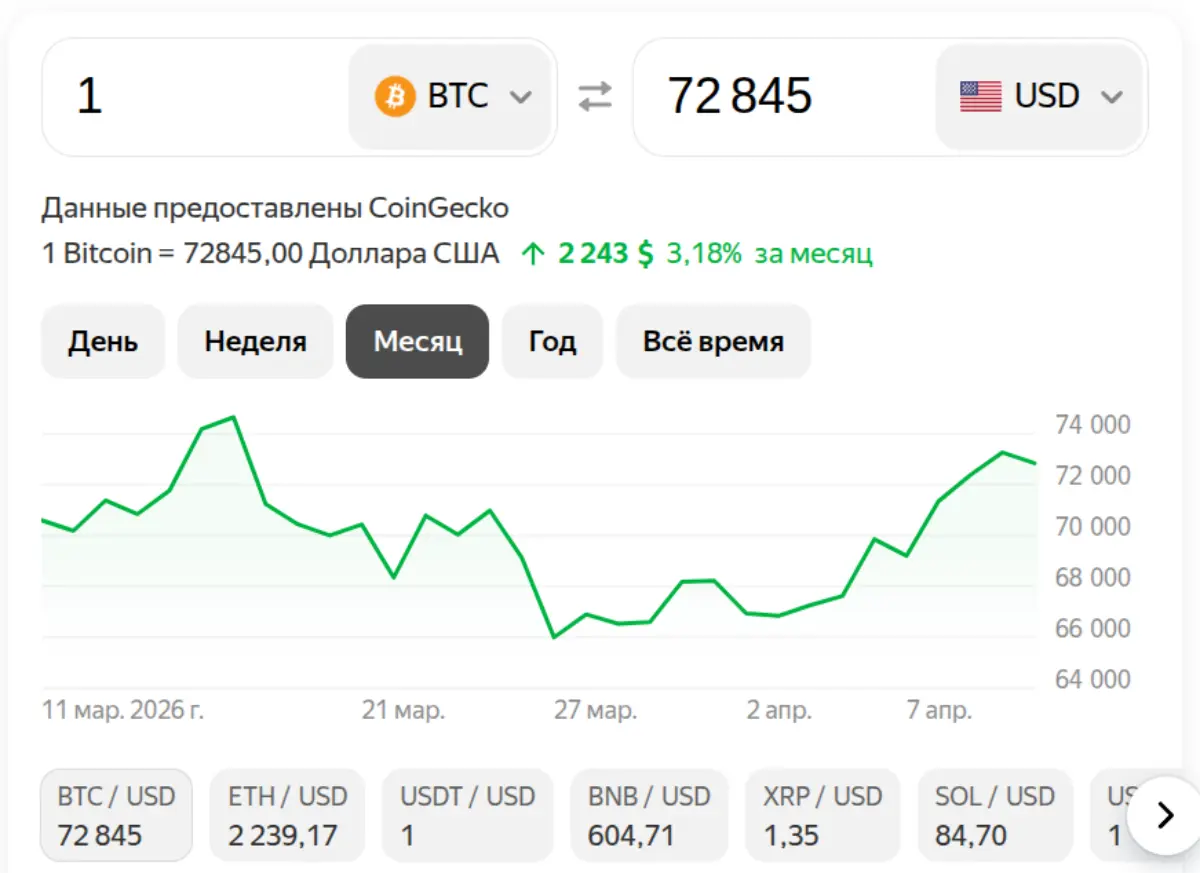Switch chart to Неделя view

click(x=255, y=341)
